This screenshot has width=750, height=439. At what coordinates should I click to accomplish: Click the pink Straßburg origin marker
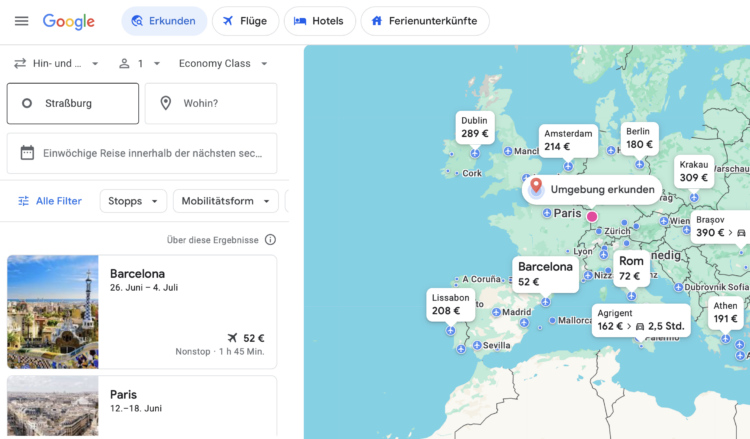pos(592,216)
